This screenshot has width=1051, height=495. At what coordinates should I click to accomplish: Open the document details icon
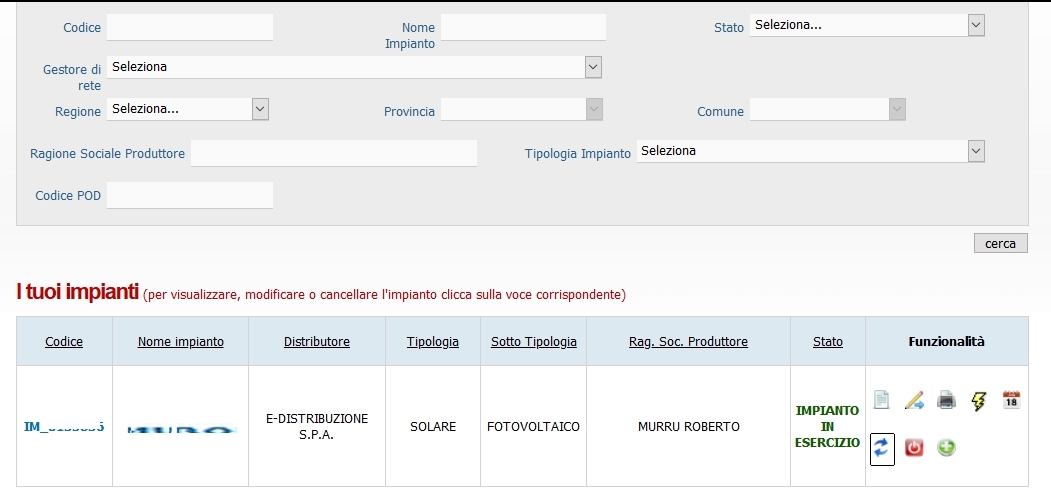(x=881, y=400)
